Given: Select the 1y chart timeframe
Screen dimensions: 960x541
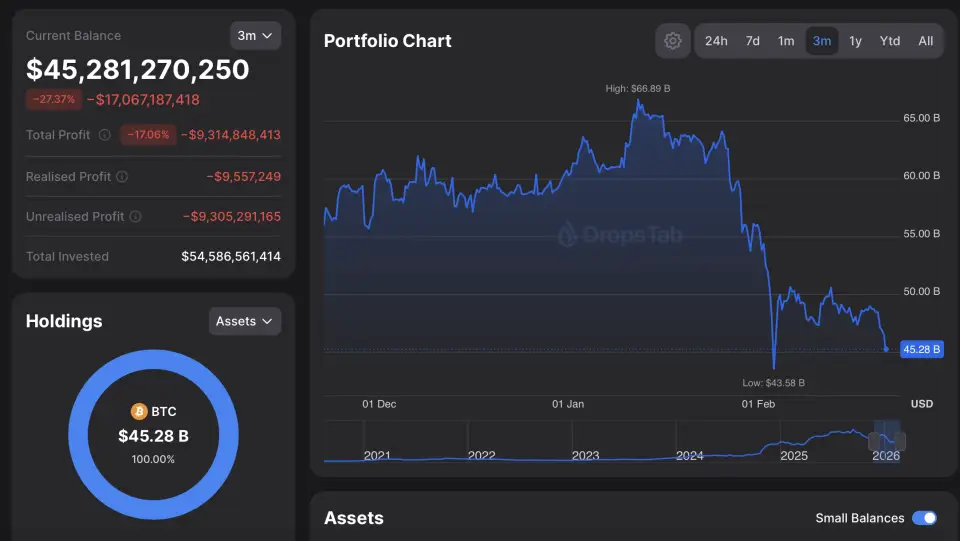Looking at the screenshot, I should coord(855,41).
